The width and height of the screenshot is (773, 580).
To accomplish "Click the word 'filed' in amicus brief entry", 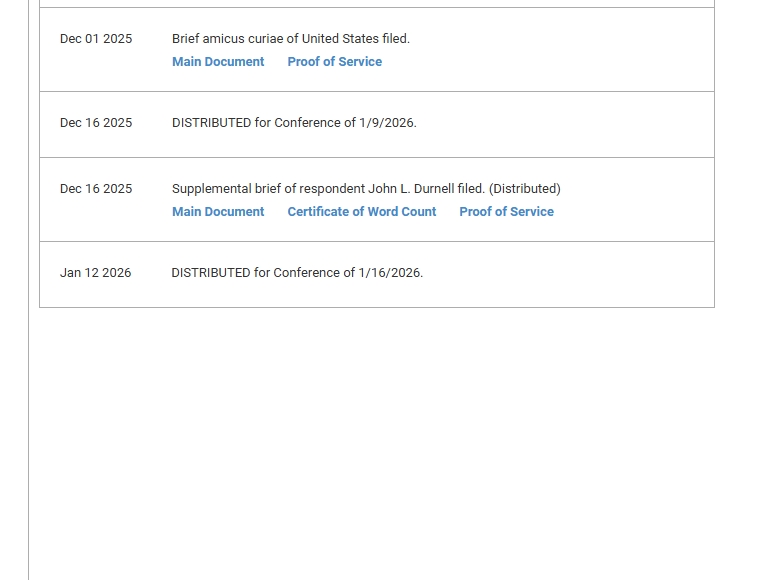I will tap(394, 39).
